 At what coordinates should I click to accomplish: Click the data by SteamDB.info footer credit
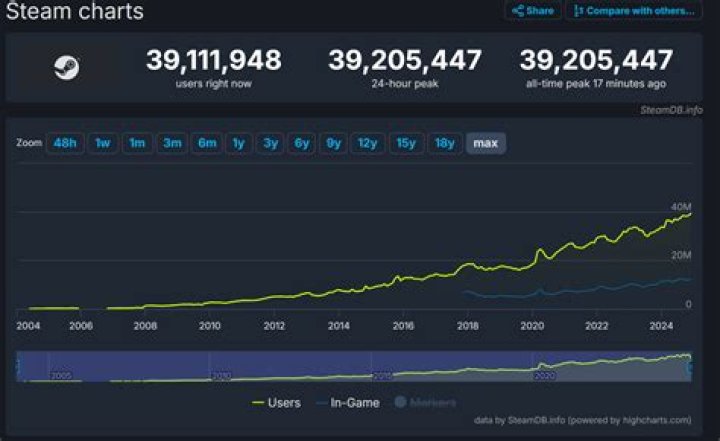(582, 420)
